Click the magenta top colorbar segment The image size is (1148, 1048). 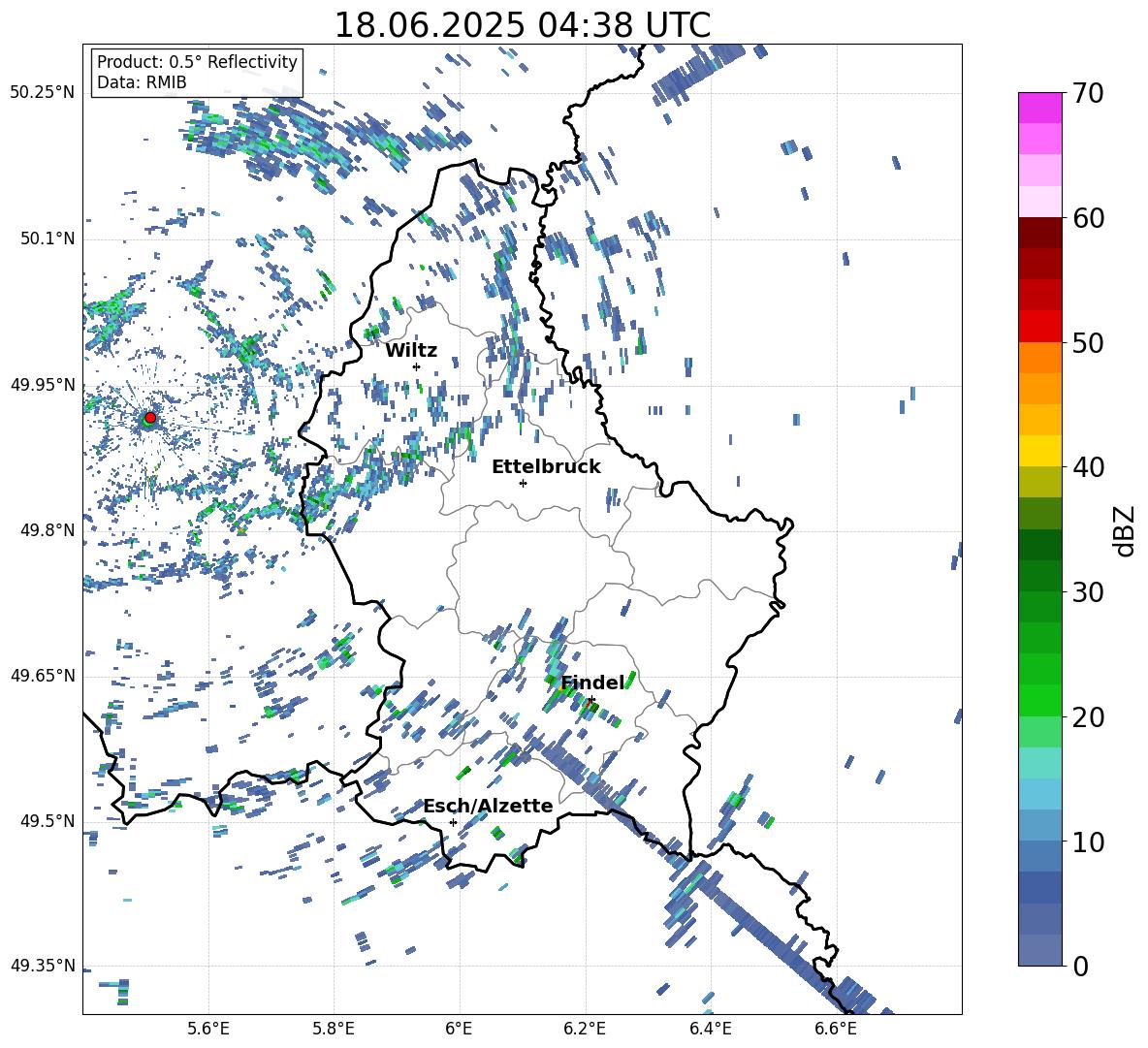point(1039,108)
